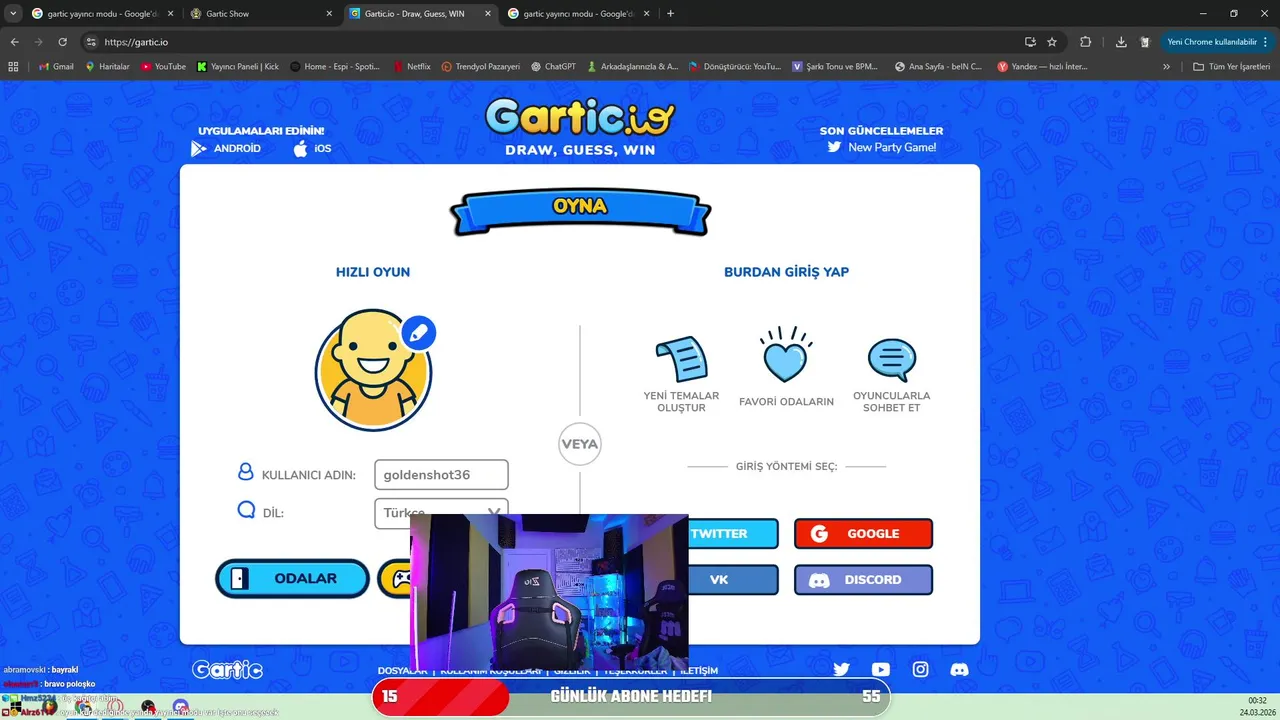Open the Haritalar bookmark
Viewport: 1280px width, 720px height.
pyautogui.click(x=107, y=67)
